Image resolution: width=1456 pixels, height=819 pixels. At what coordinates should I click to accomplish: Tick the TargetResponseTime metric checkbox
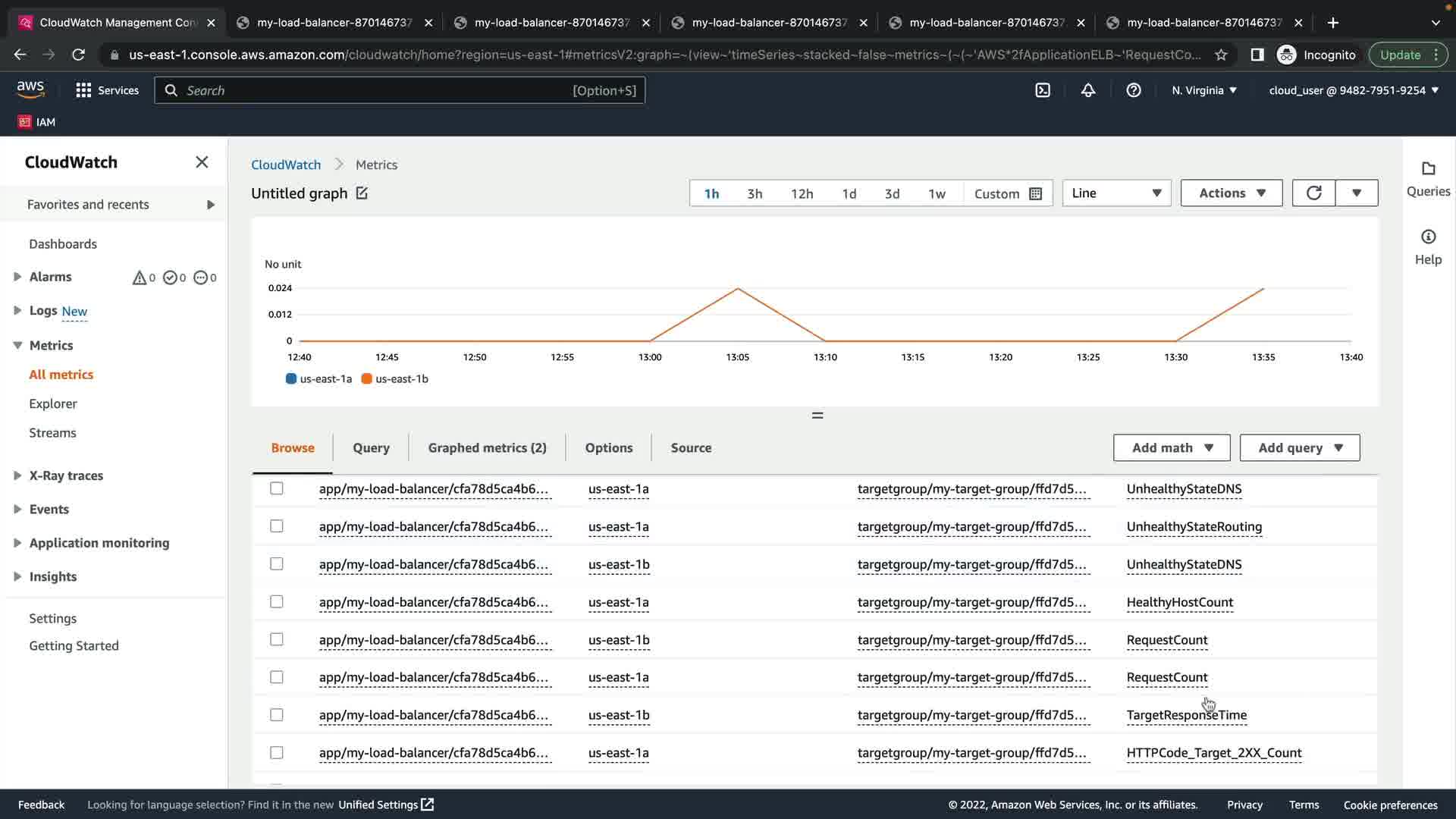coord(277,715)
